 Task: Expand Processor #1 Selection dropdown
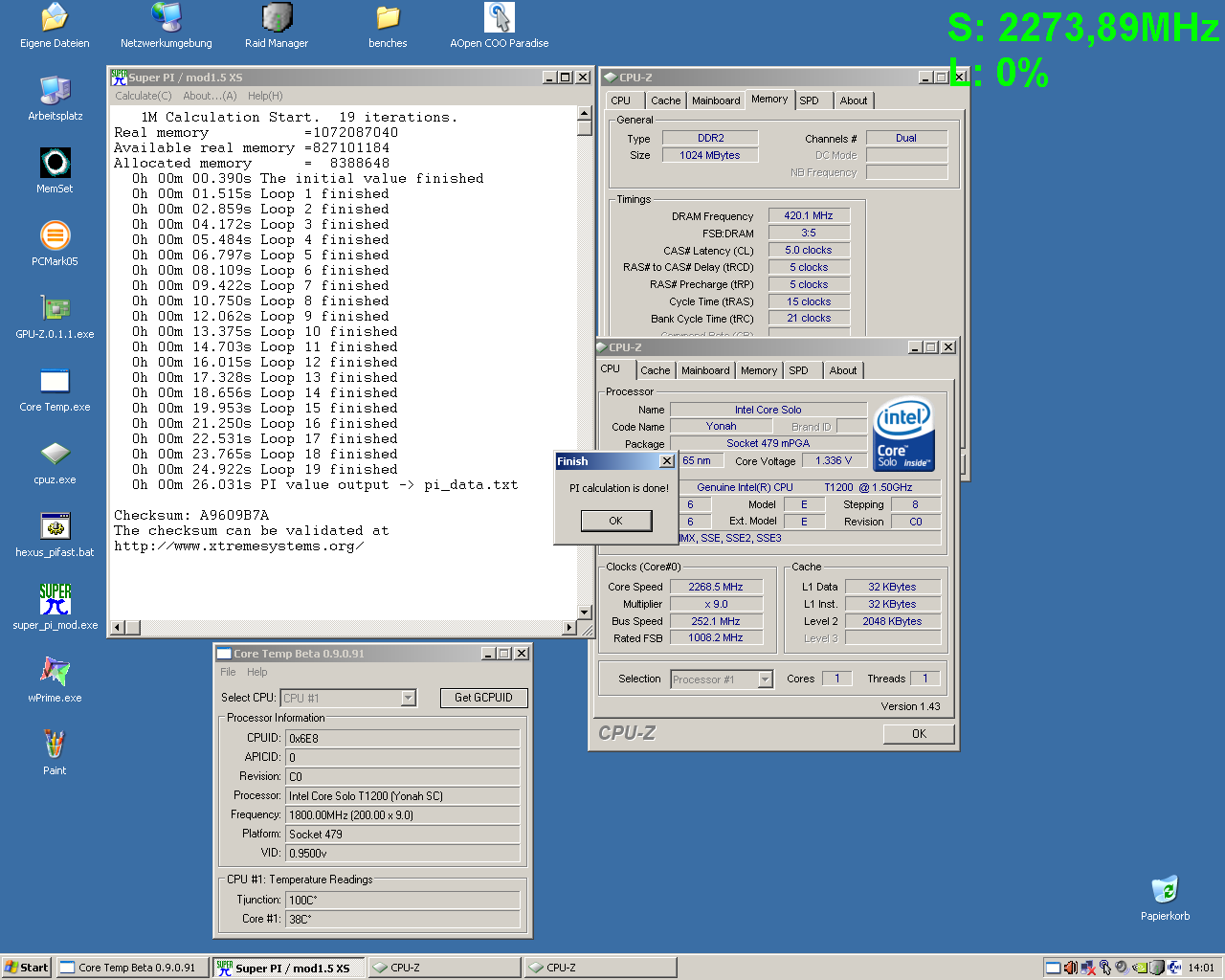click(765, 679)
